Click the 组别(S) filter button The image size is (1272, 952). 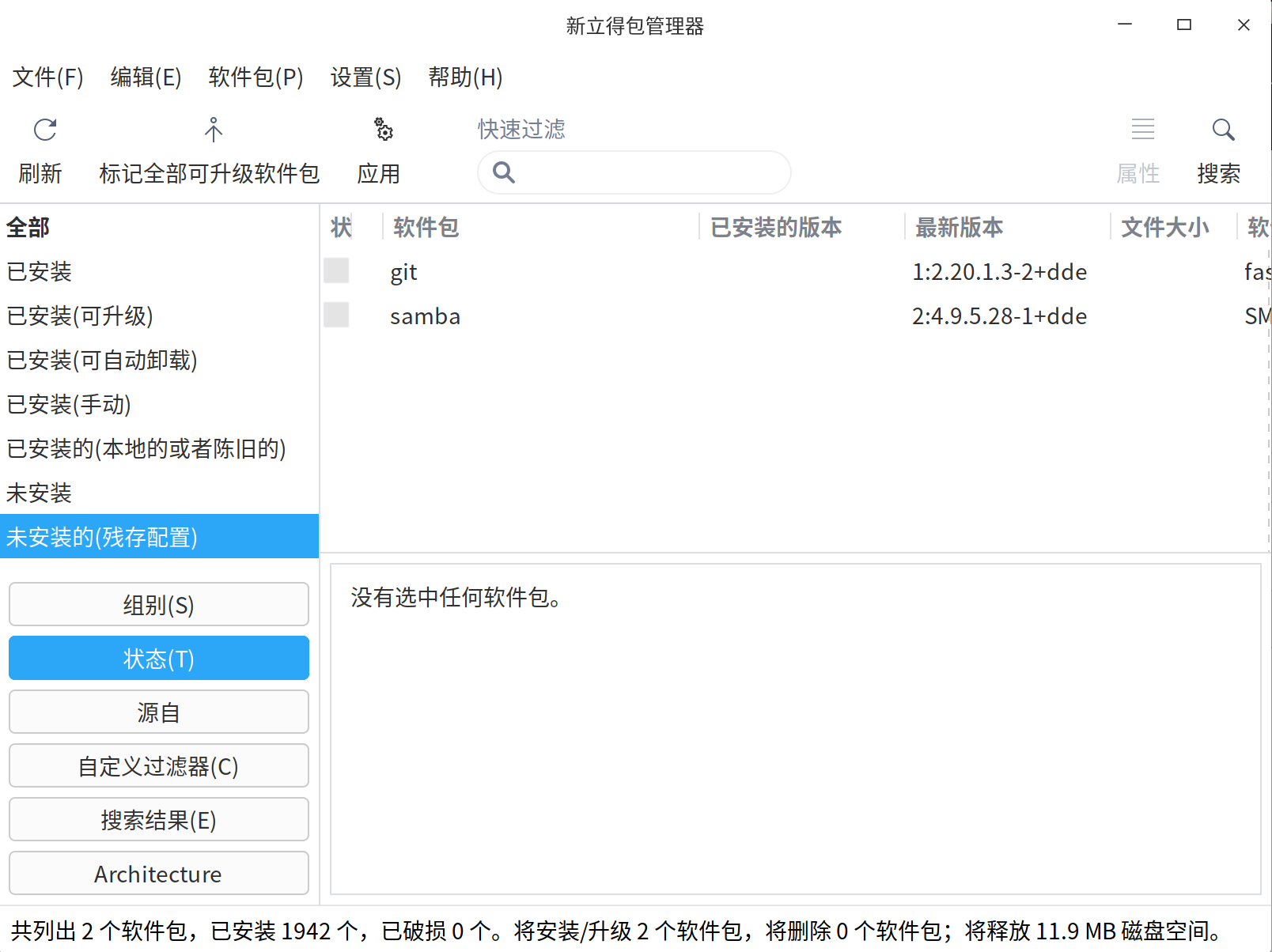coord(158,604)
